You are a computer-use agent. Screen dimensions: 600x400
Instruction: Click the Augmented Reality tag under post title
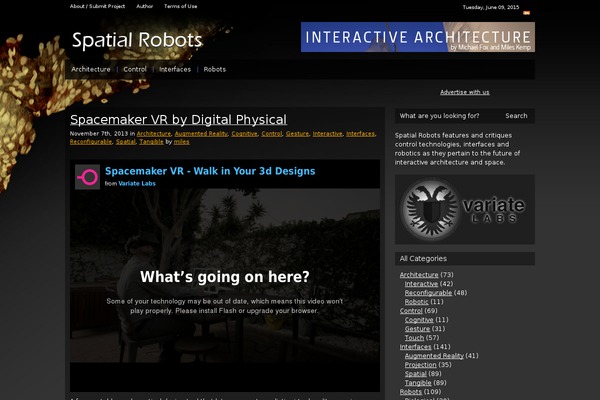(x=201, y=134)
